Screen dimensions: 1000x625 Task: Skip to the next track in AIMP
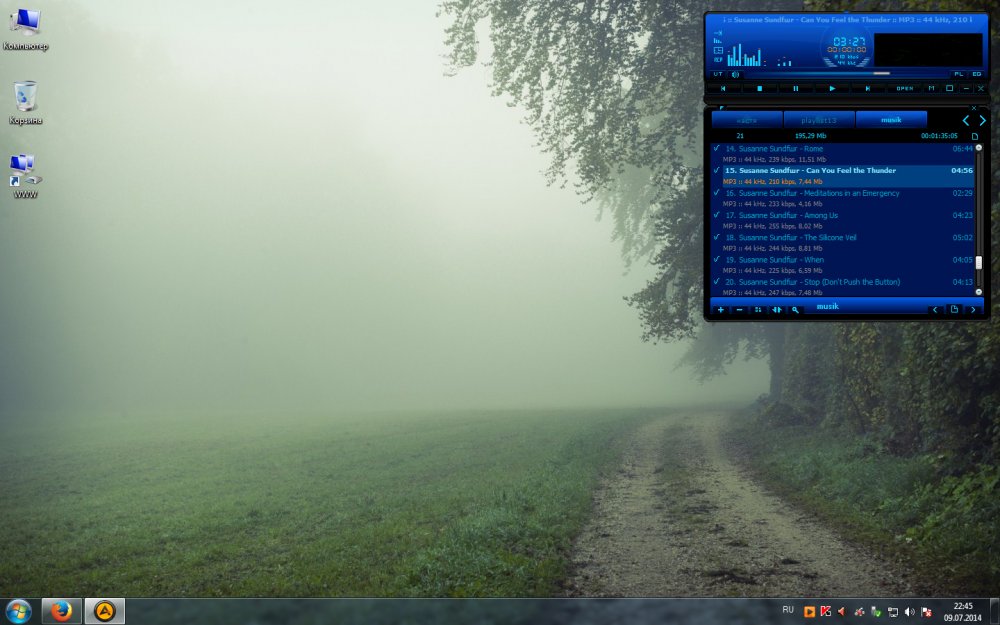coord(868,89)
